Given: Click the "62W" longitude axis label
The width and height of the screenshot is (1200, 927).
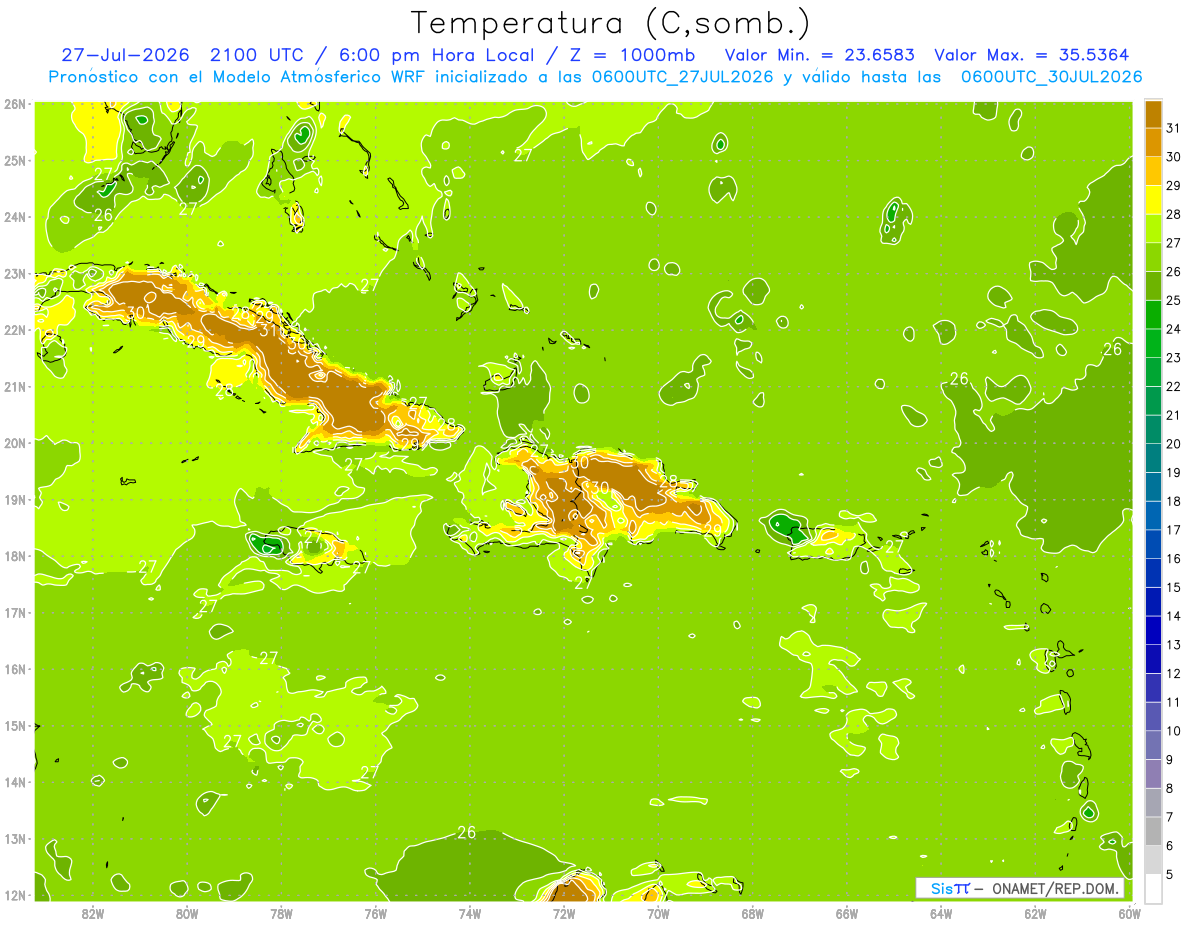Looking at the screenshot, I should pos(1035,912).
